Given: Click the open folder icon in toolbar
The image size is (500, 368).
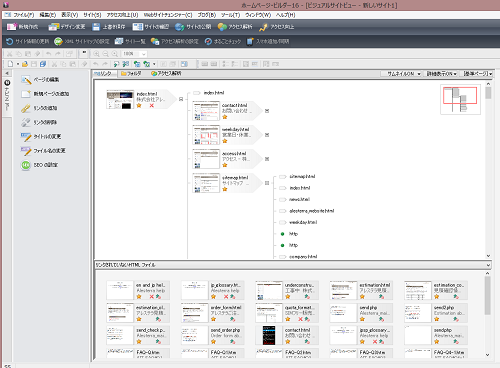Looking at the screenshot, I should [x=25, y=64].
